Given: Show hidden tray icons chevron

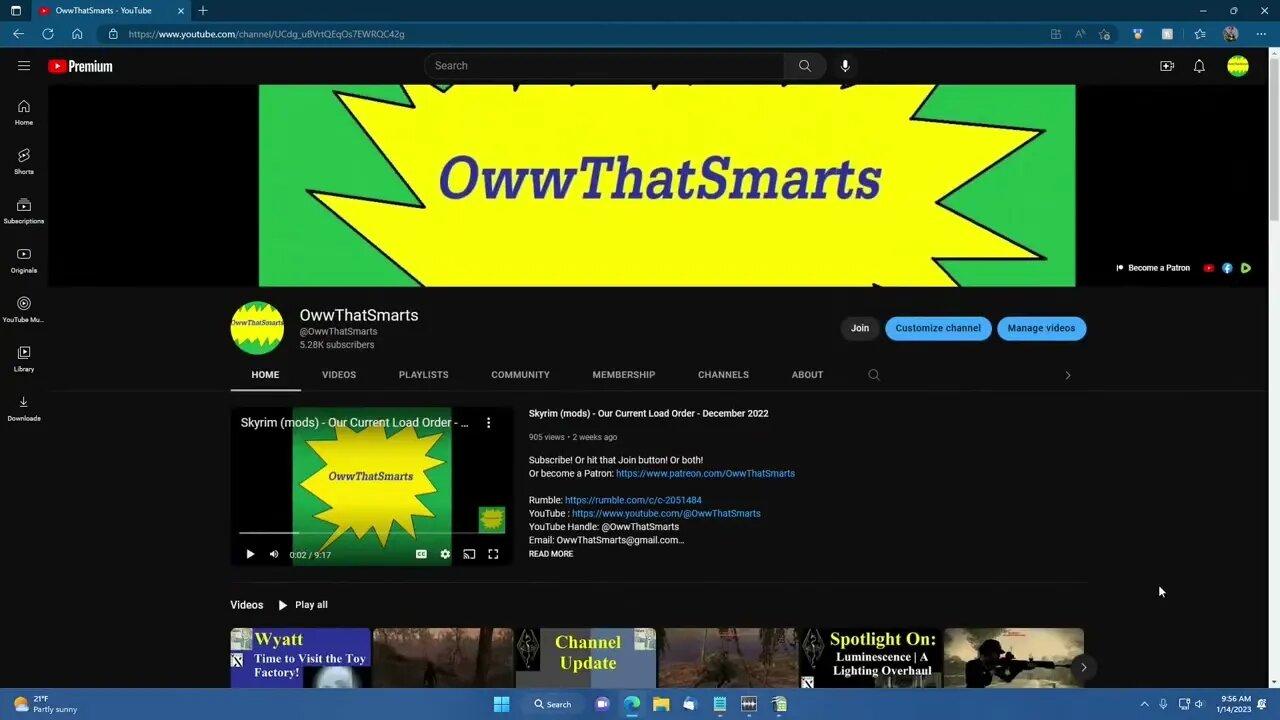Looking at the screenshot, I should (1144, 704).
